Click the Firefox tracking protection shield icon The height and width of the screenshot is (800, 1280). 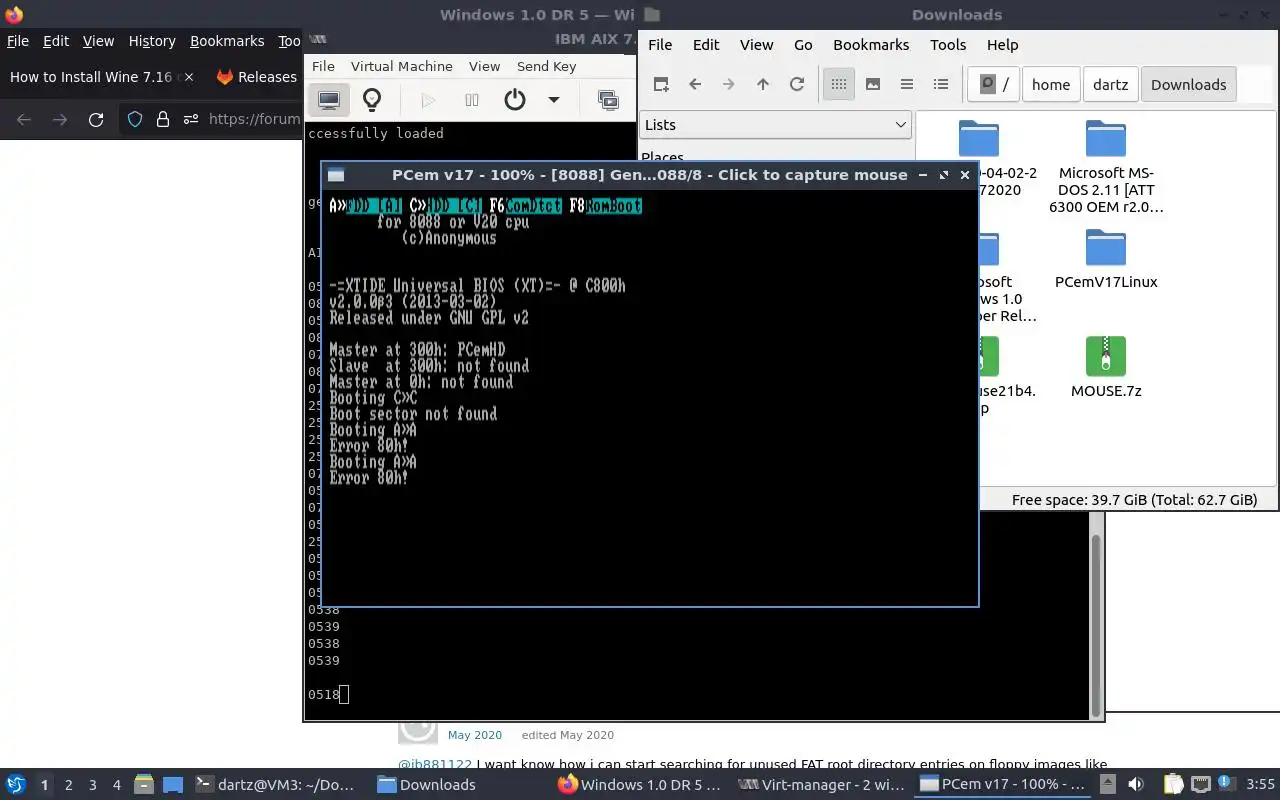click(135, 119)
